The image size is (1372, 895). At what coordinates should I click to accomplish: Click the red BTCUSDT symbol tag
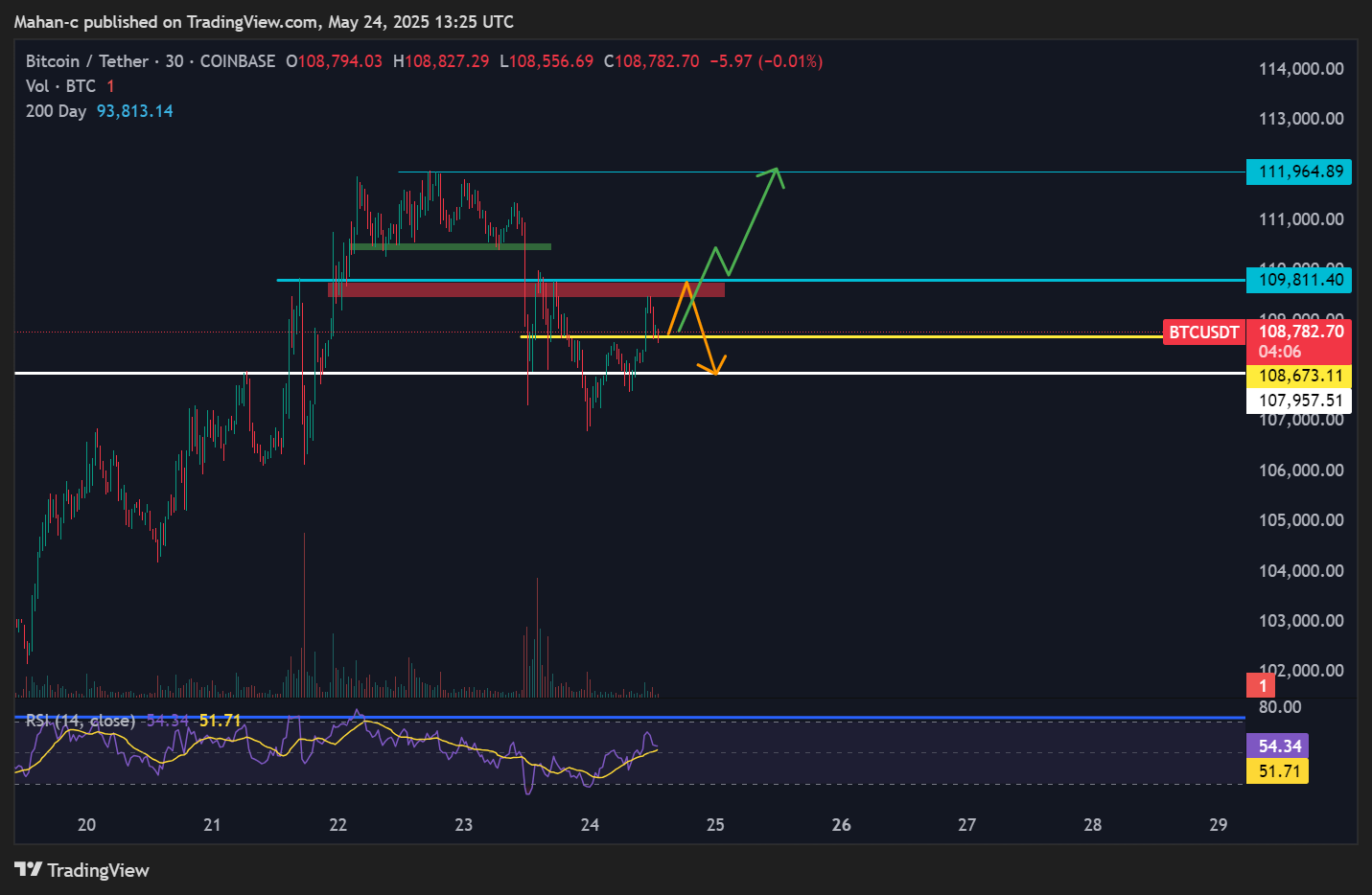(1203, 333)
